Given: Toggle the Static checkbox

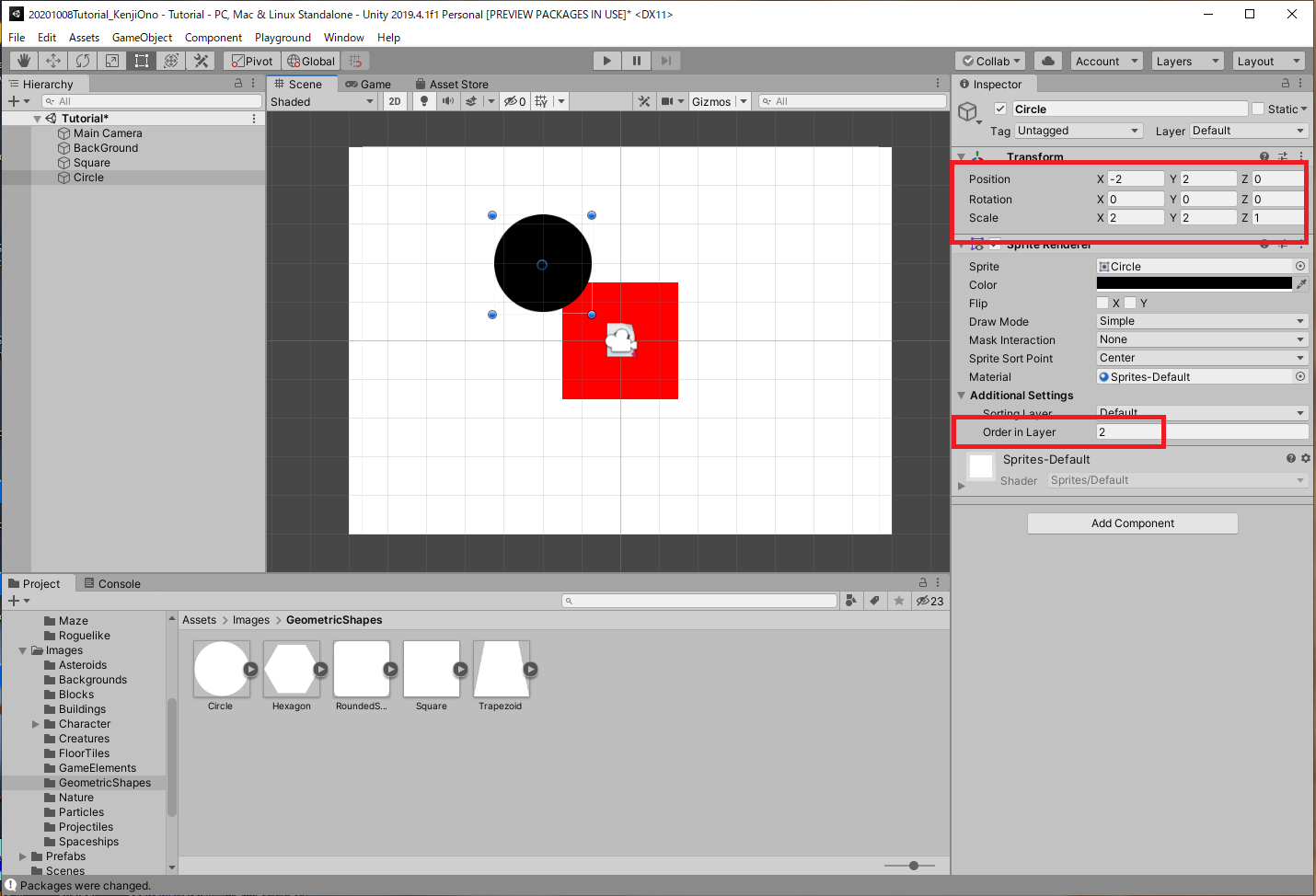Looking at the screenshot, I should pyautogui.click(x=1258, y=109).
